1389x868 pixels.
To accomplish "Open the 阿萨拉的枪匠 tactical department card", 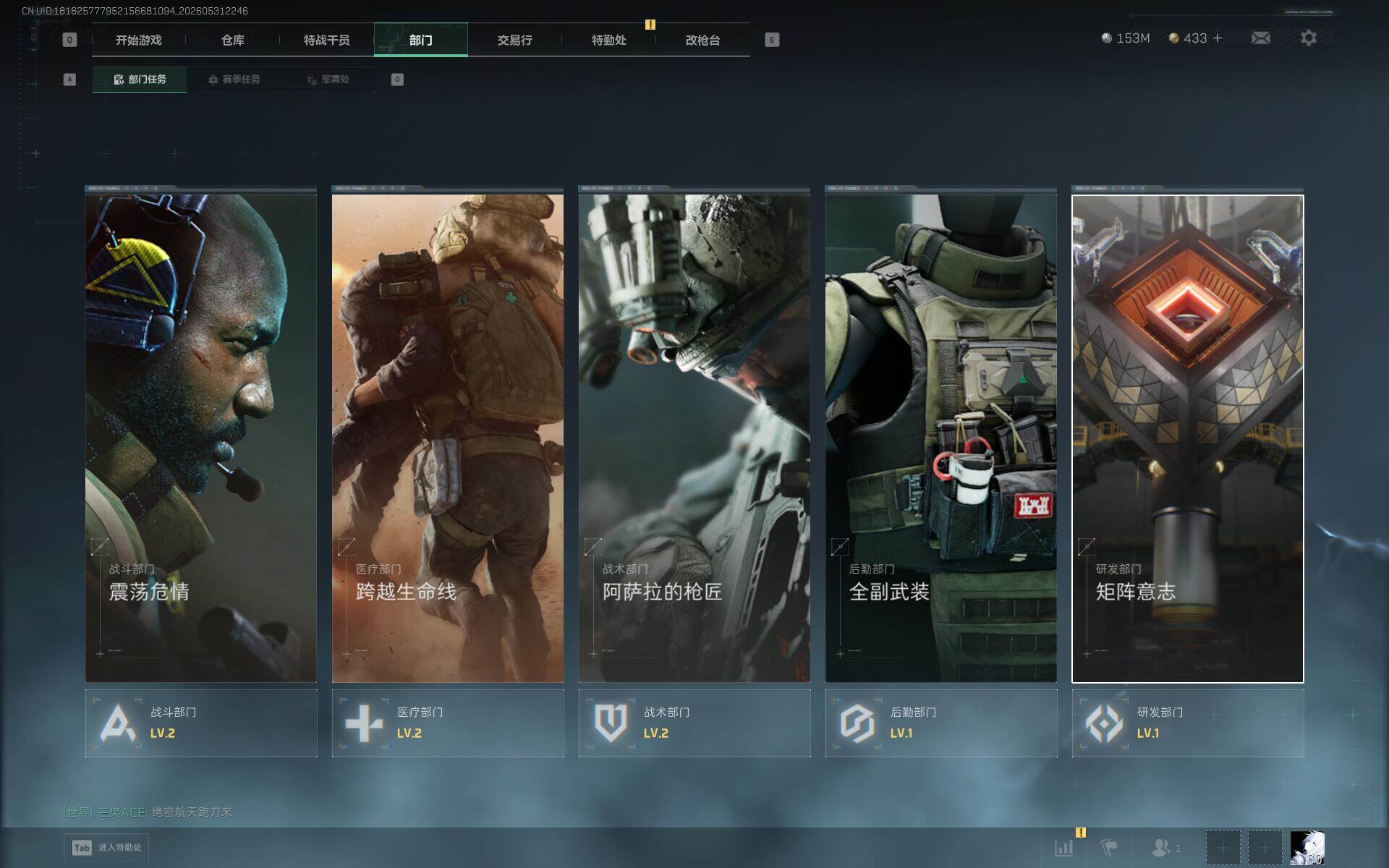I will [x=694, y=438].
